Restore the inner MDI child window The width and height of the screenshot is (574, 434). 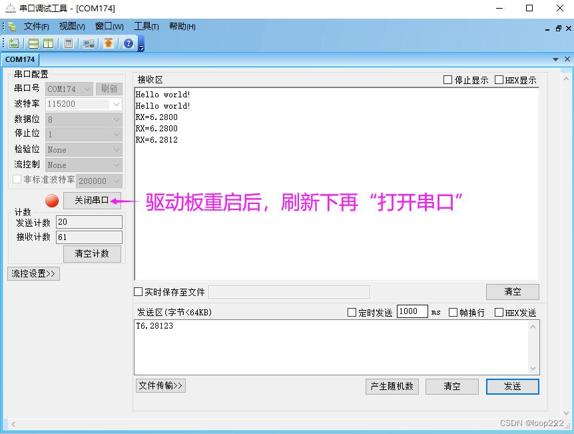point(558,29)
